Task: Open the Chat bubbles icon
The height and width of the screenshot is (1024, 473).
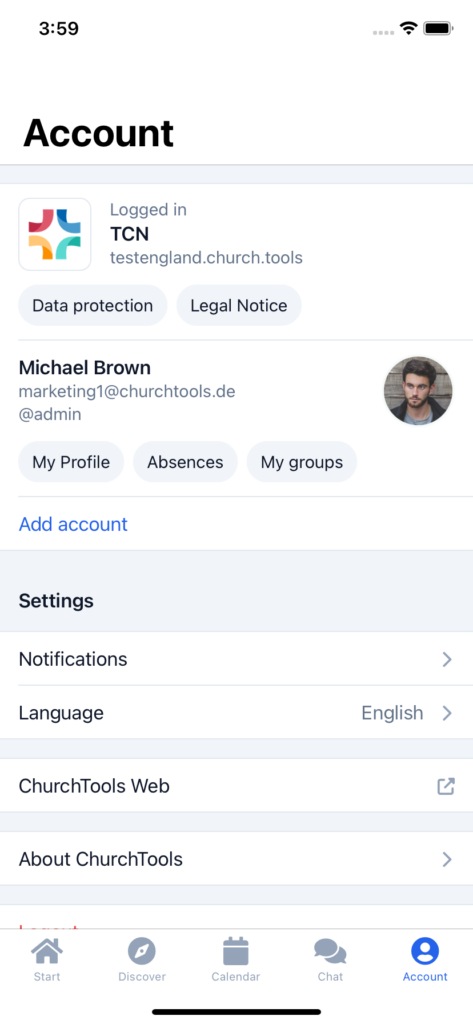Action: point(330,952)
